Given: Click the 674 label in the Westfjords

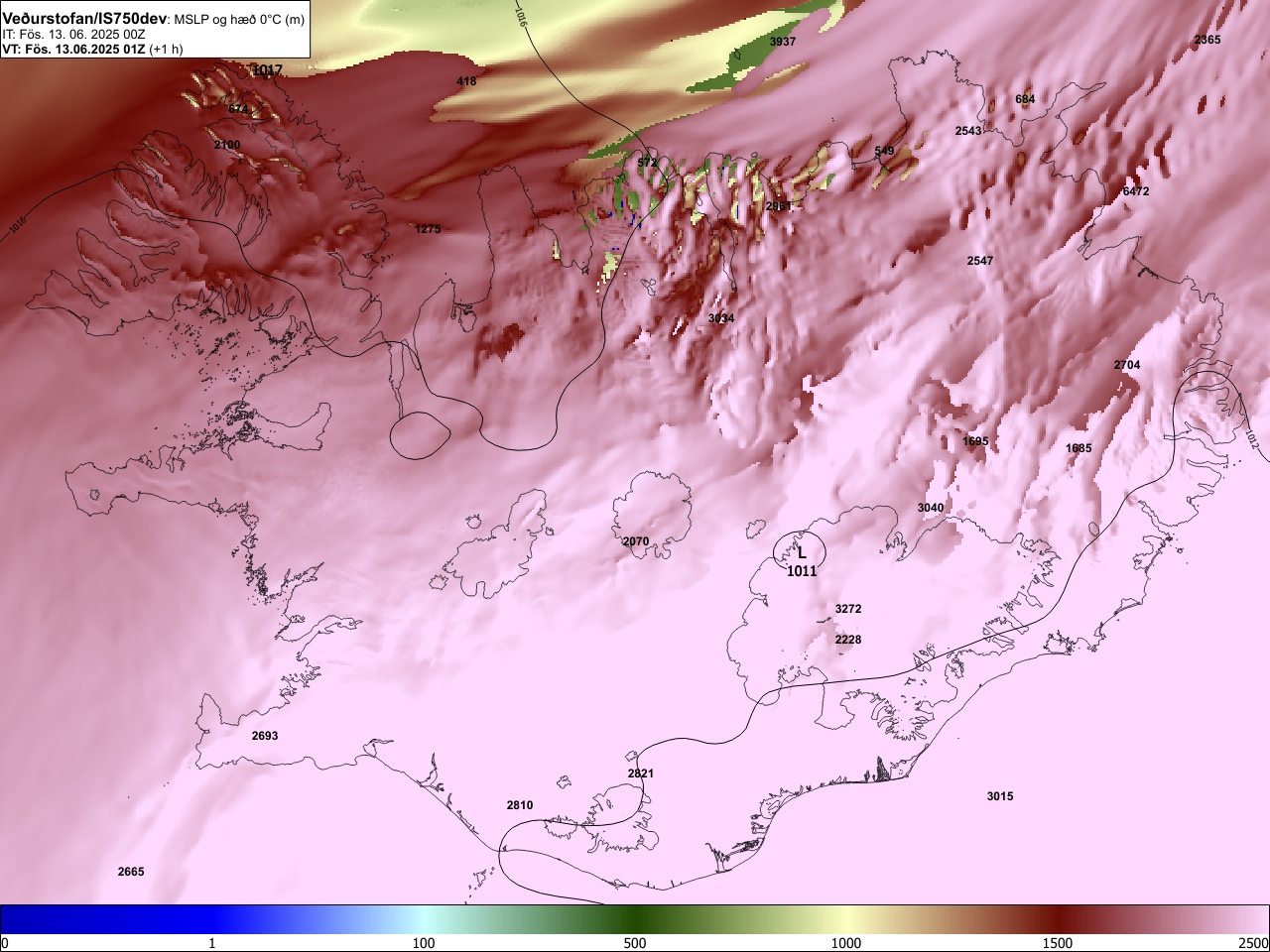Looking at the screenshot, I should tap(238, 109).
